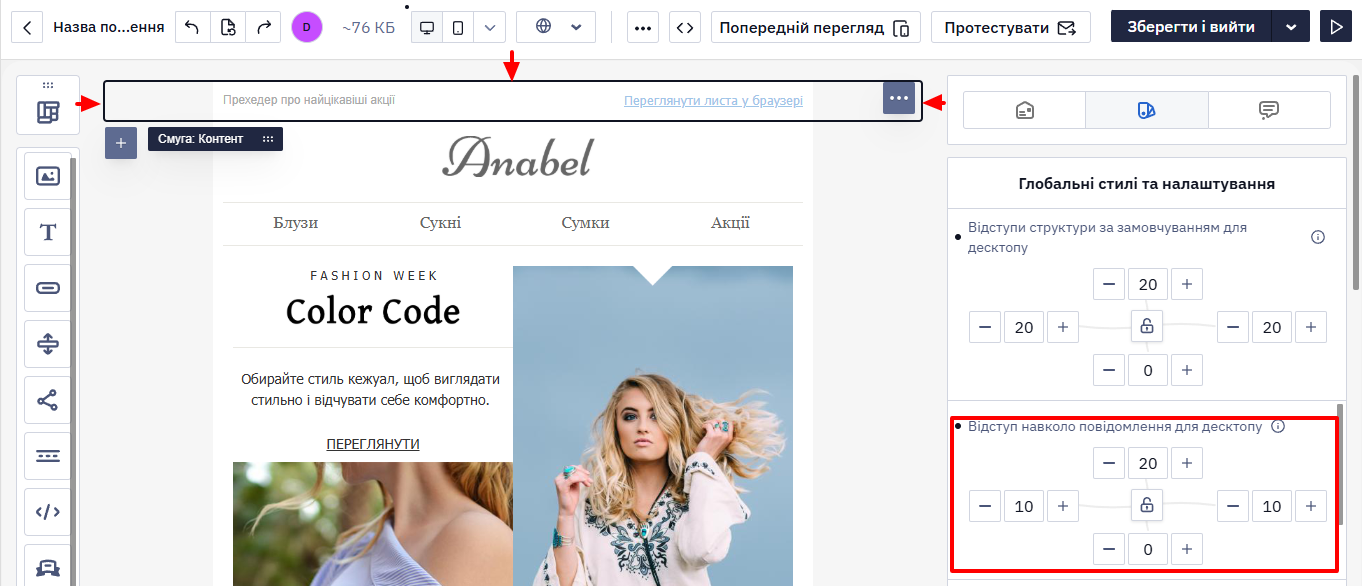Click the Anabel logo image
Viewport: 1362px width, 586px height.
[517, 158]
